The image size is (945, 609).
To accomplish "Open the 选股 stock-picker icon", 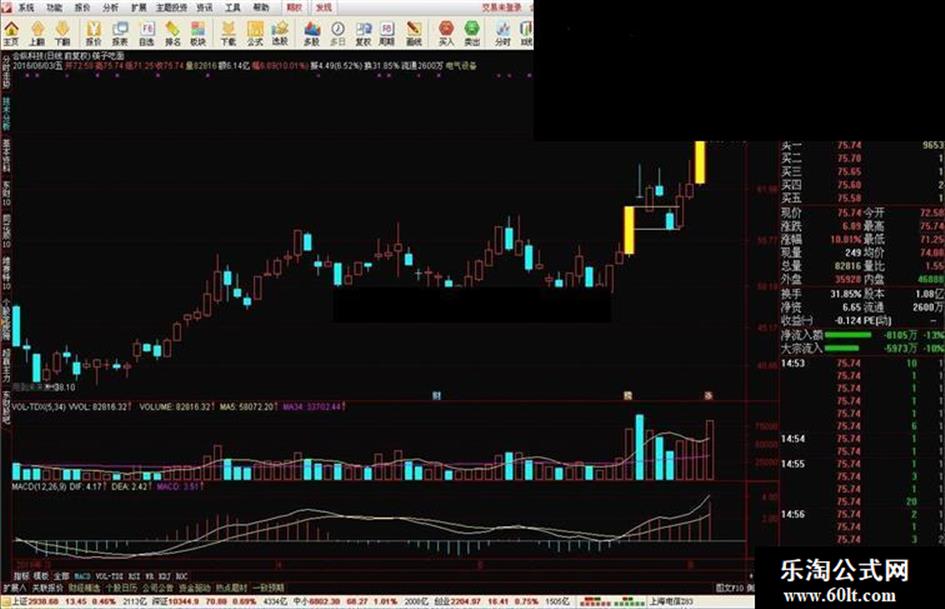I will click(x=280, y=33).
